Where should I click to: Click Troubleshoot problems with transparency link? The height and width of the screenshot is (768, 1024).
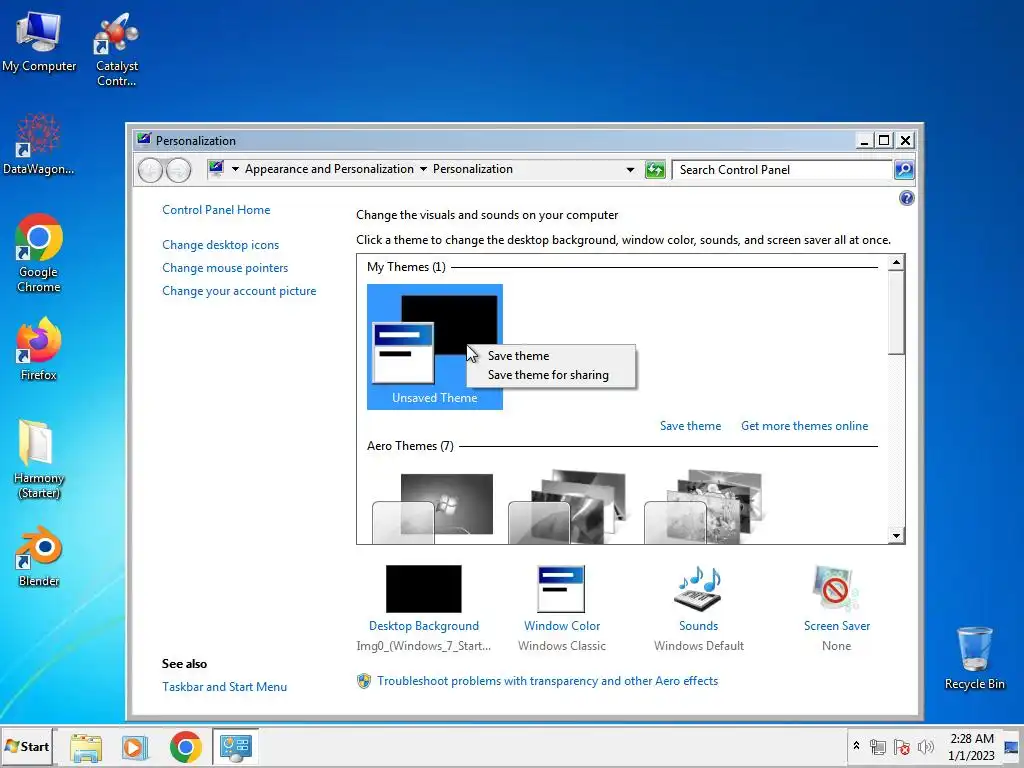click(547, 680)
